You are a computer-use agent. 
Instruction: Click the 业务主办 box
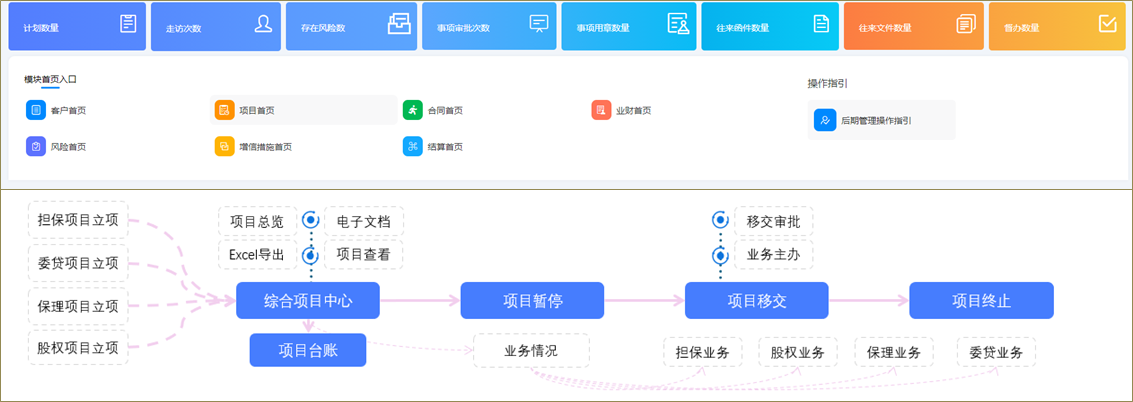774,255
